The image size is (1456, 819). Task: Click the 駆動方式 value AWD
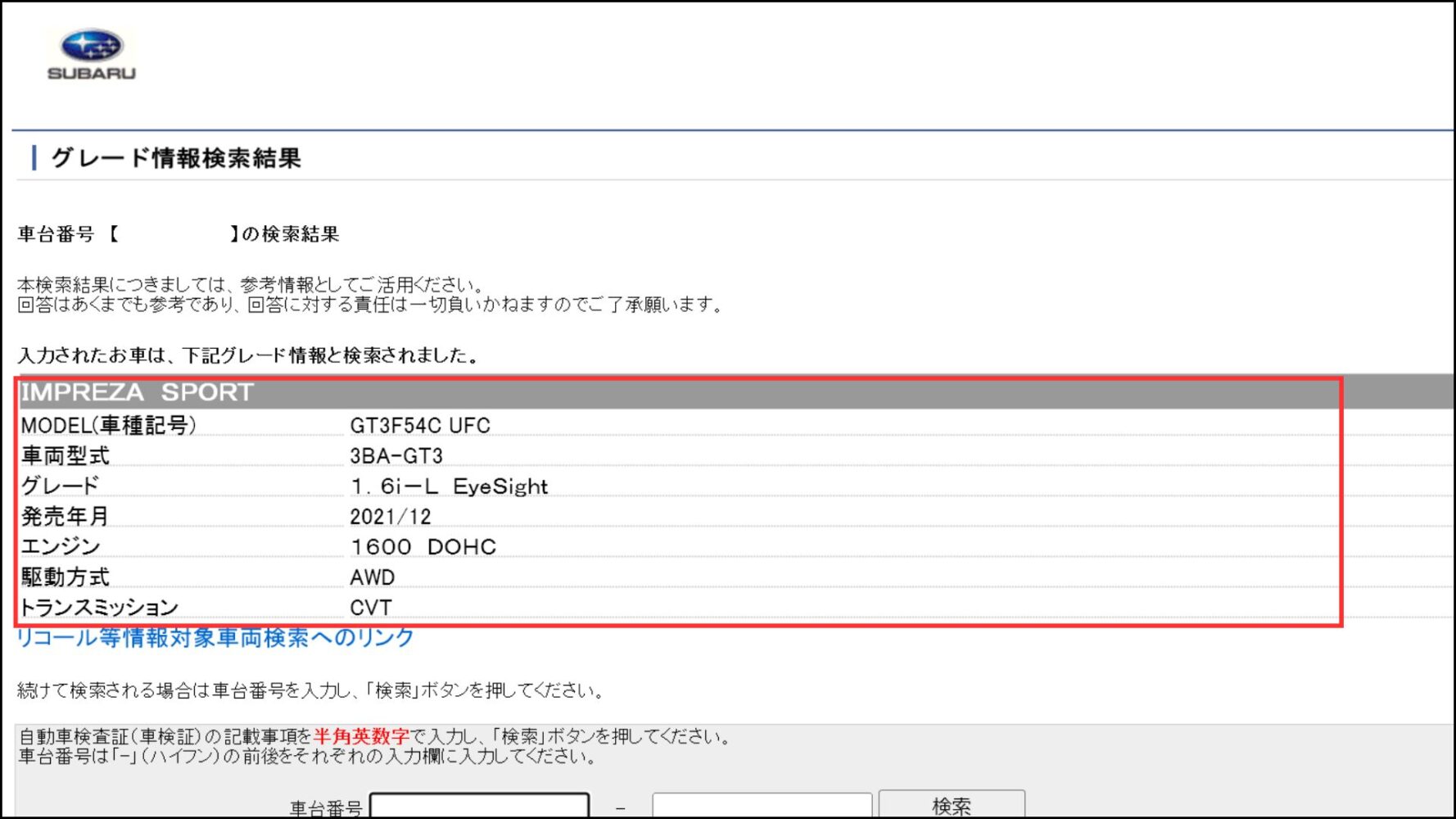(373, 577)
